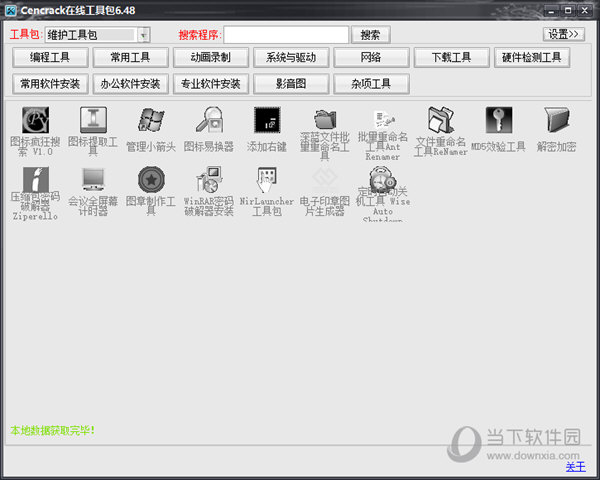The width and height of the screenshot is (600, 480).
Task: Open the 影音图 category
Action: pos(291,84)
